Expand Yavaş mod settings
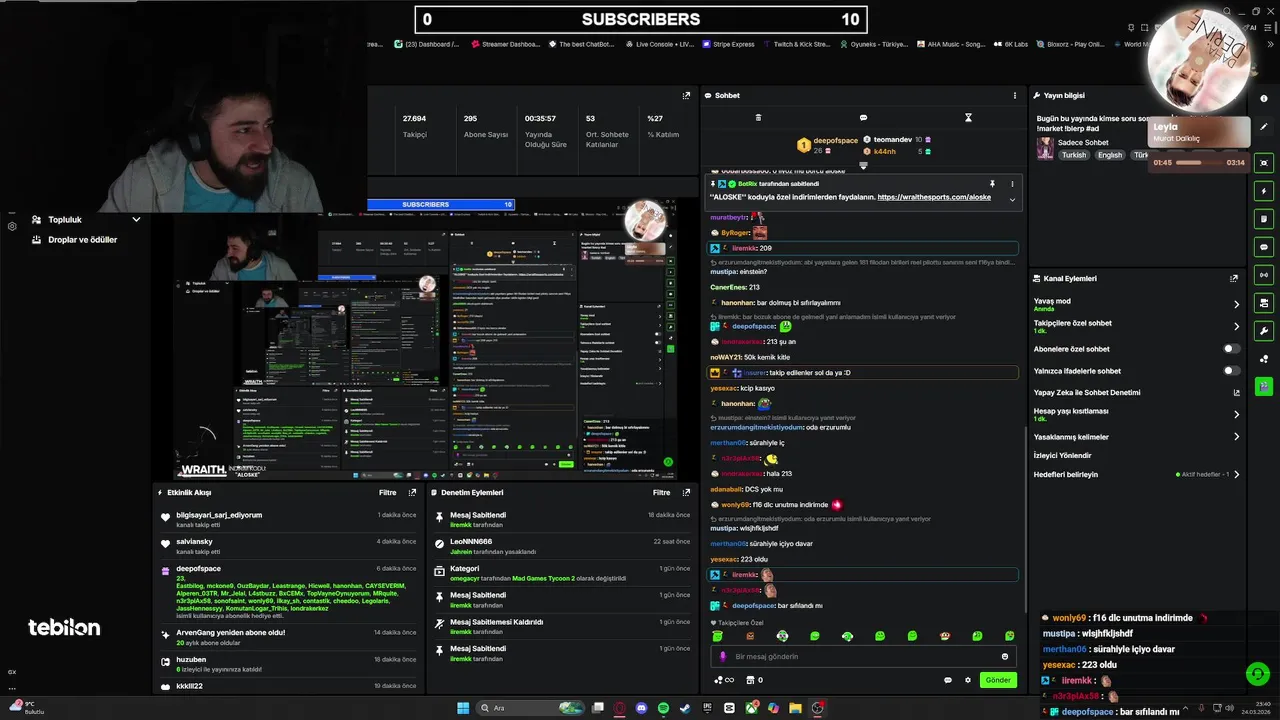 click(x=1236, y=305)
